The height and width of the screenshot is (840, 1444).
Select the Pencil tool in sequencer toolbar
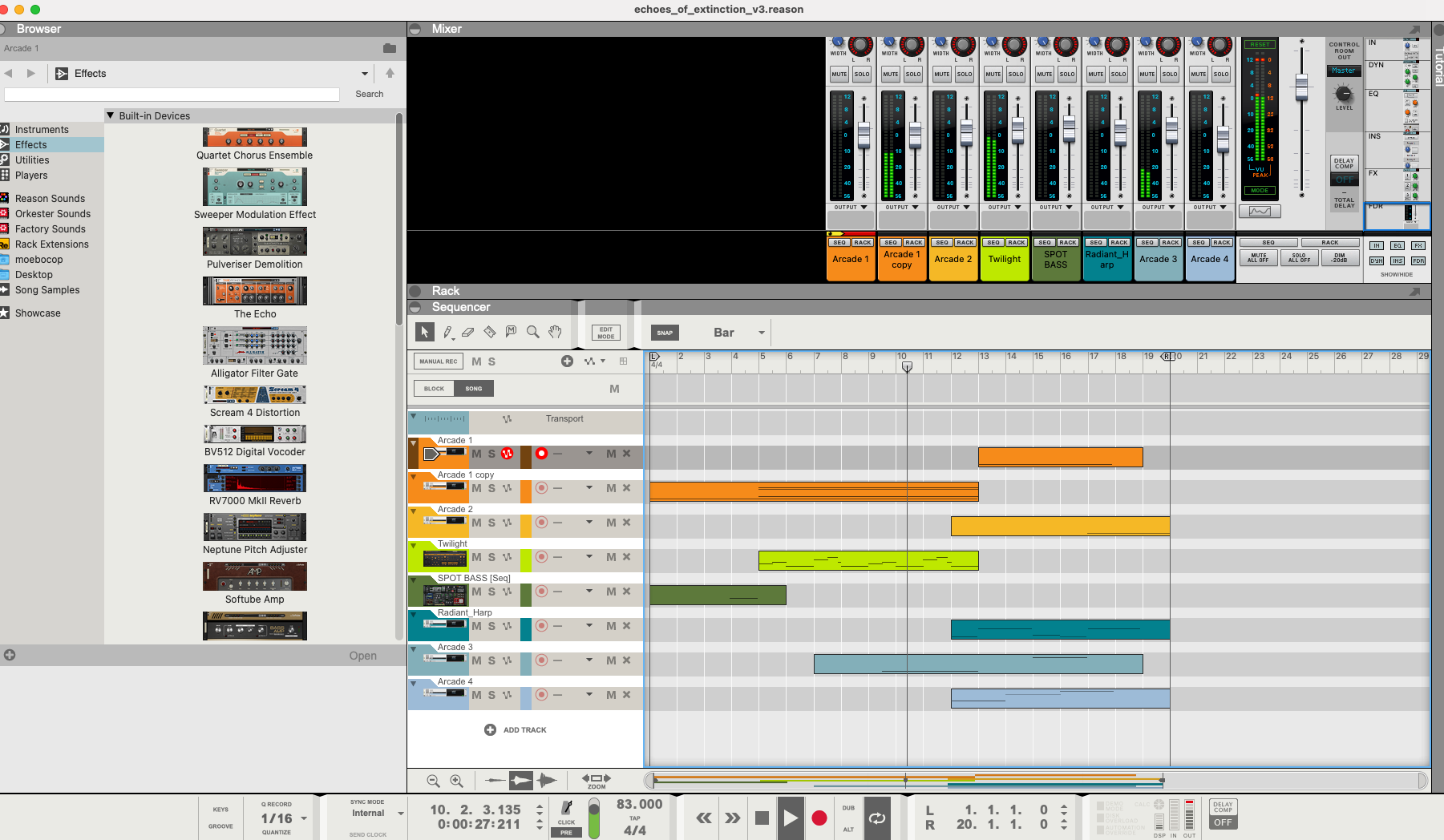pos(447,333)
